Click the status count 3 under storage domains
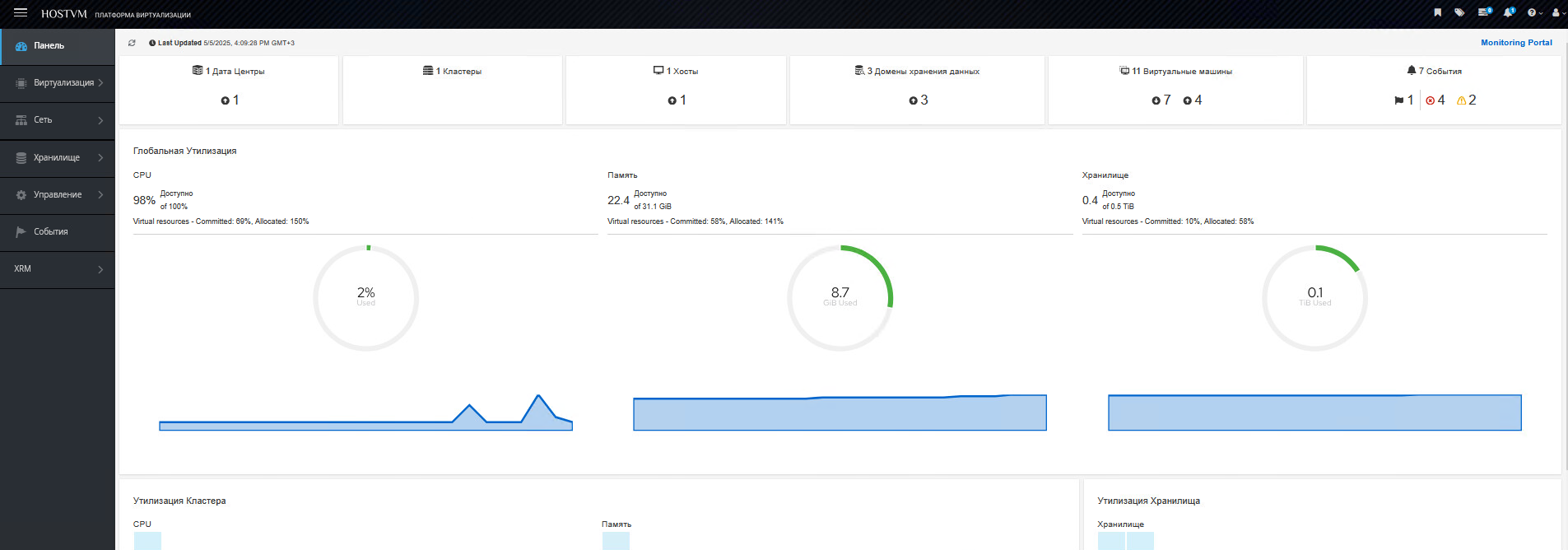Viewport: 1568px width, 550px height. click(x=918, y=100)
